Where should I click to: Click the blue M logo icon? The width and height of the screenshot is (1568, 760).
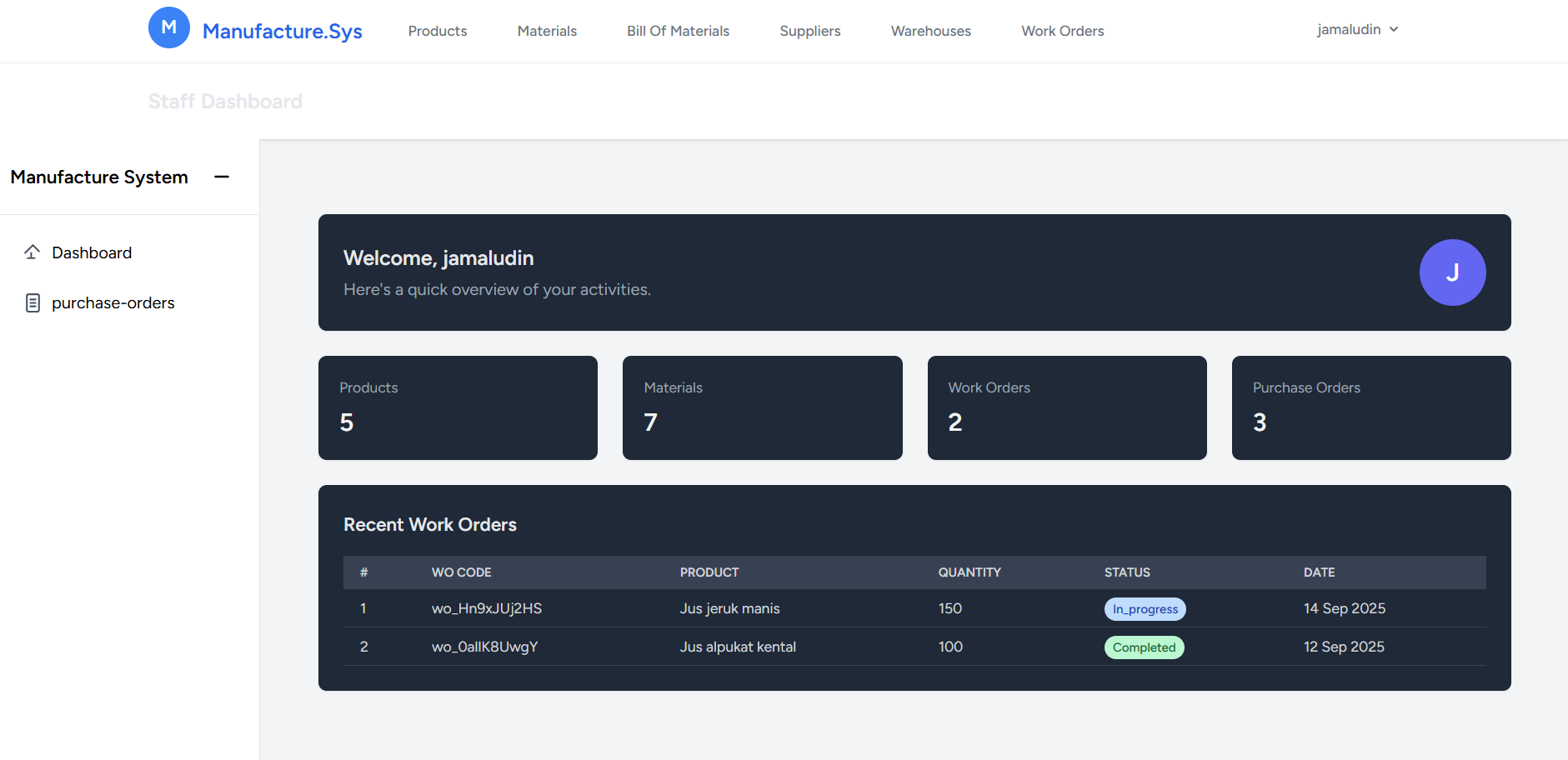coord(168,27)
